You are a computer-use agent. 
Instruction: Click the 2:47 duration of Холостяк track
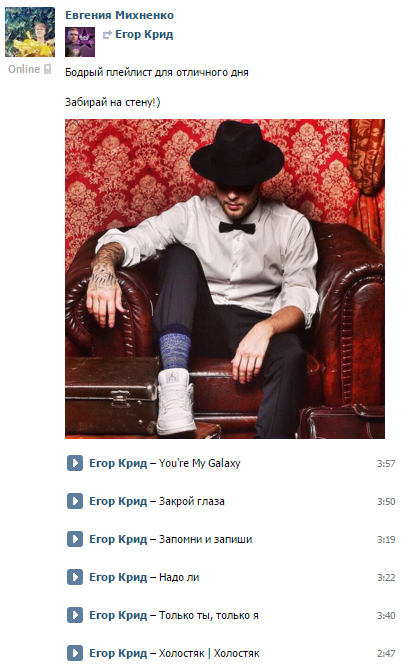tap(386, 653)
